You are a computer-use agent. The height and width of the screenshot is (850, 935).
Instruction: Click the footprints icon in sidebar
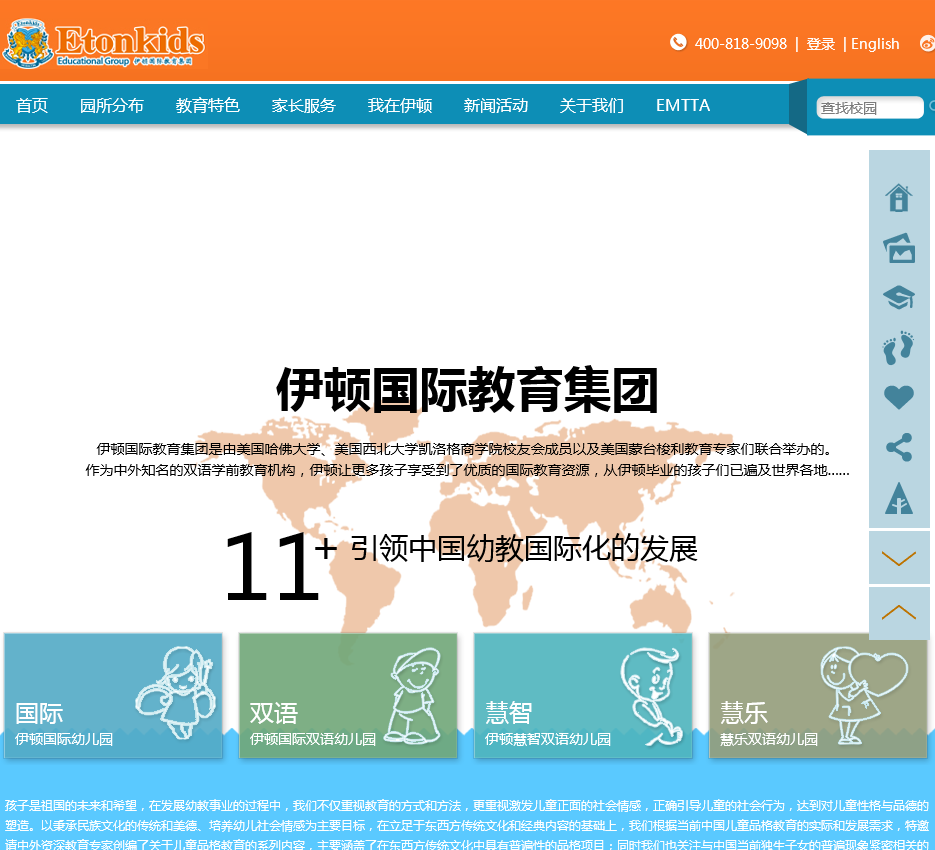tap(899, 348)
